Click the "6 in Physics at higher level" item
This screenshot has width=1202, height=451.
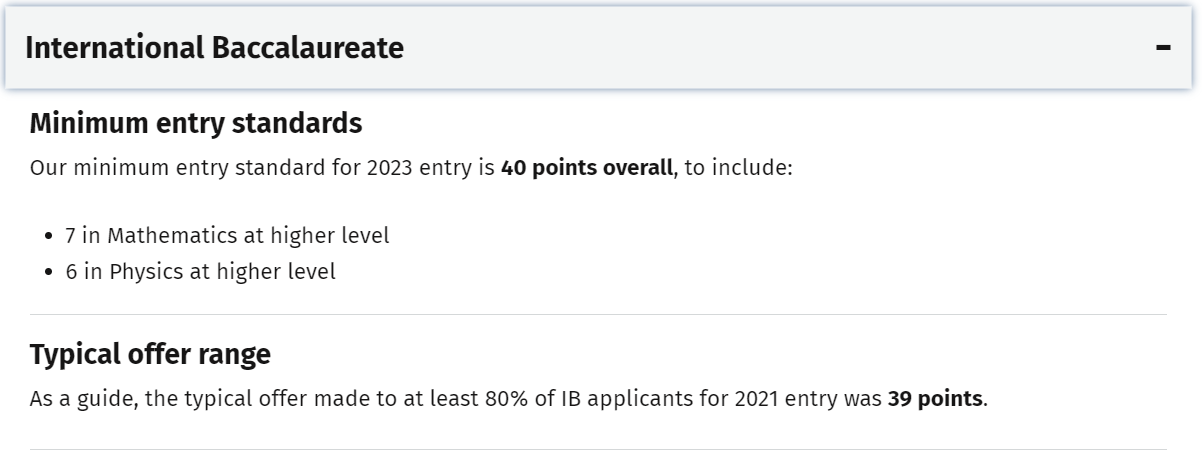click(x=200, y=271)
